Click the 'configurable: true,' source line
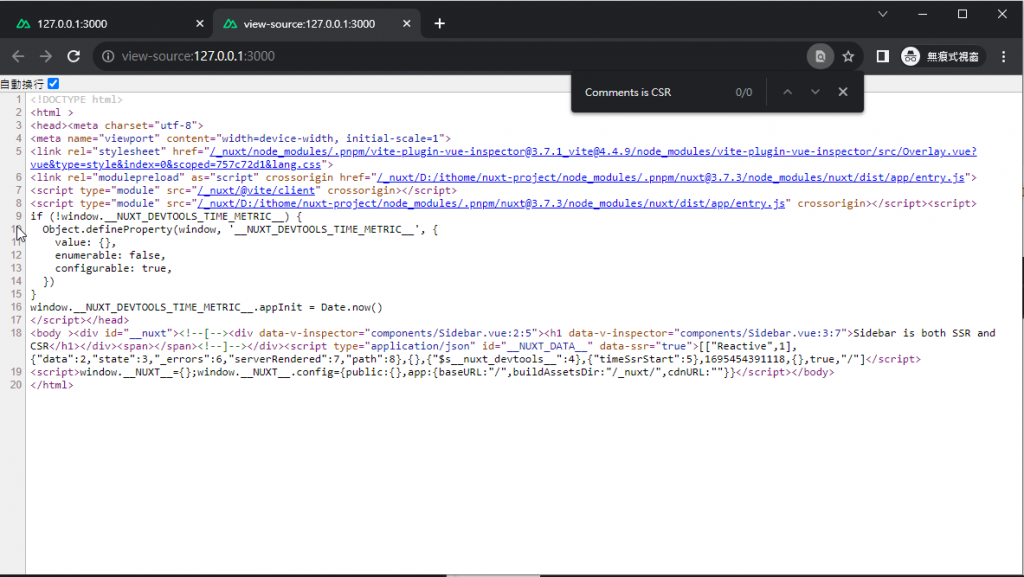The height and width of the screenshot is (577, 1024). (114, 268)
